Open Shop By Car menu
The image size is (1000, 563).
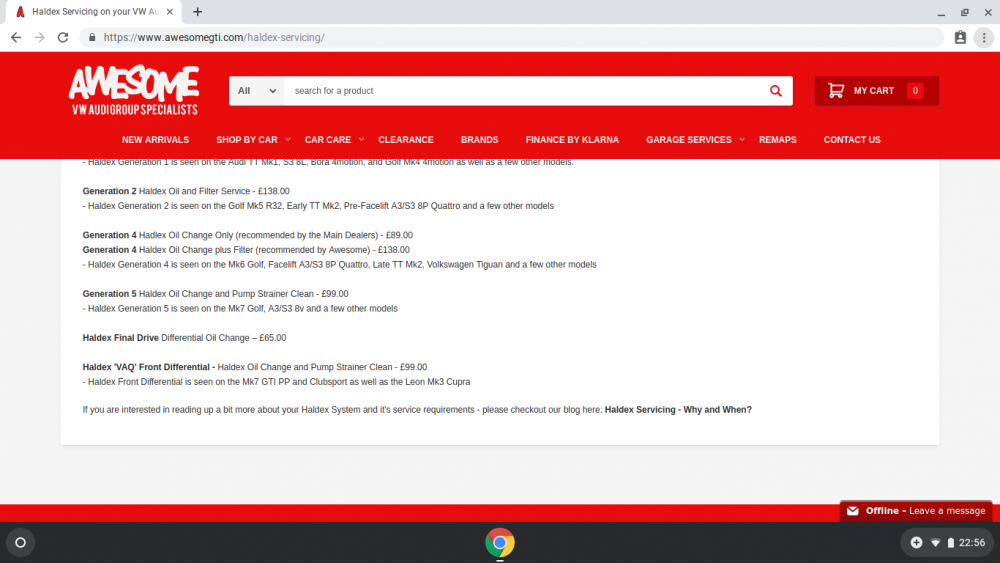[247, 140]
